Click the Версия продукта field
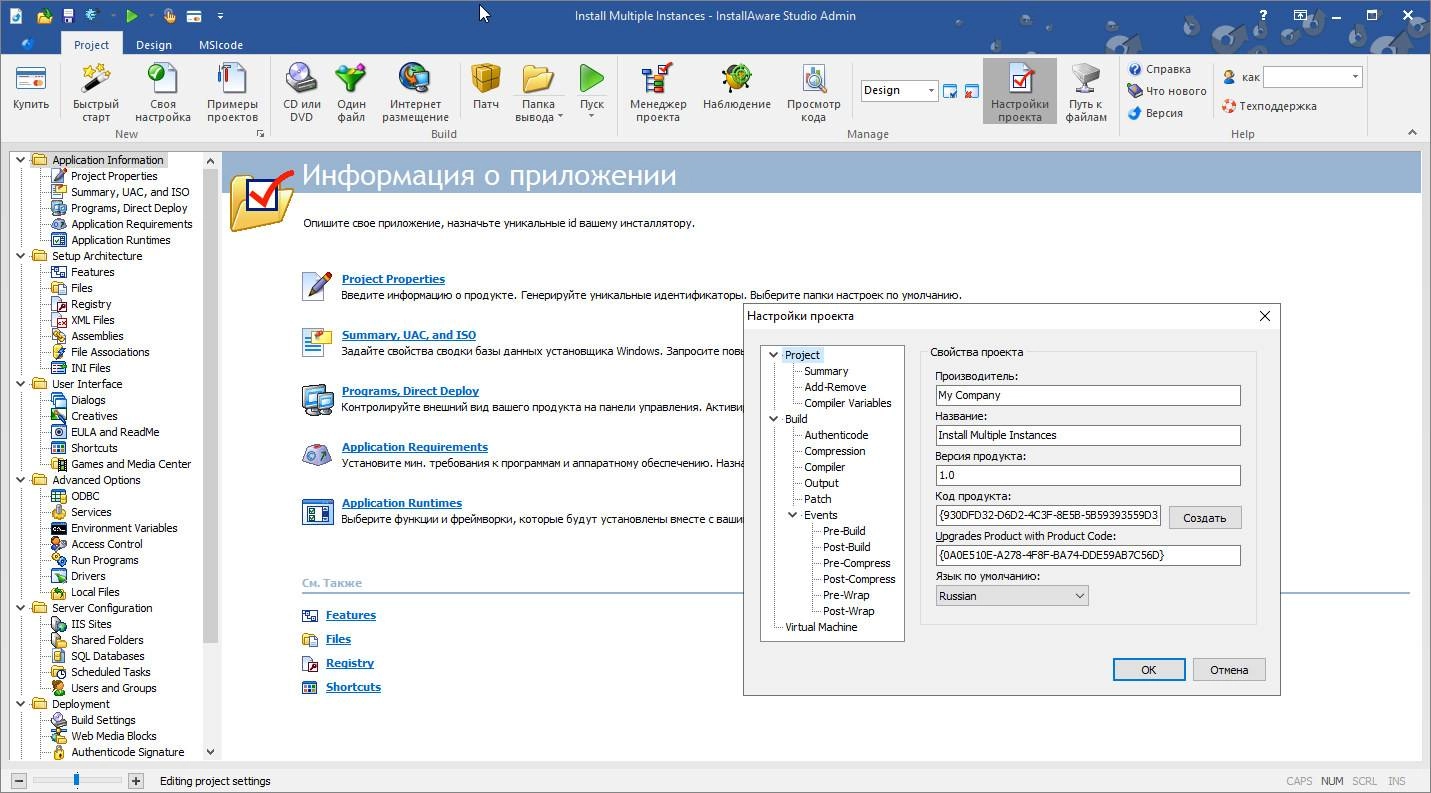1431x793 pixels. [x=1087, y=475]
